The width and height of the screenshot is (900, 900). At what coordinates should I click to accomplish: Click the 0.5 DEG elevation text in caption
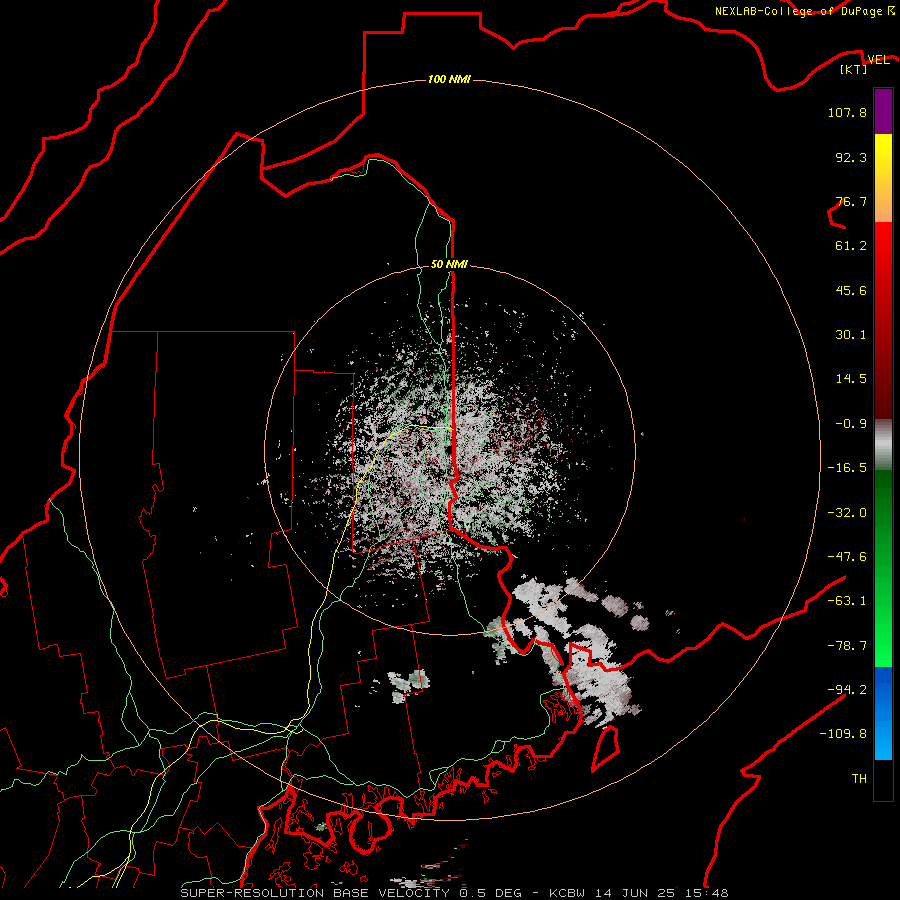490,893
